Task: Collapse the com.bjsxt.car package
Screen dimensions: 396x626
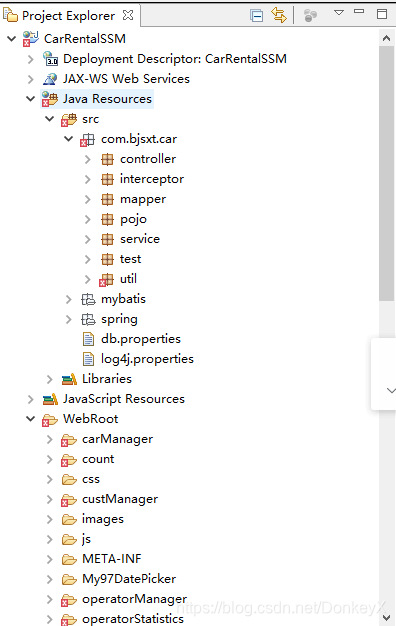Action: click(69, 139)
